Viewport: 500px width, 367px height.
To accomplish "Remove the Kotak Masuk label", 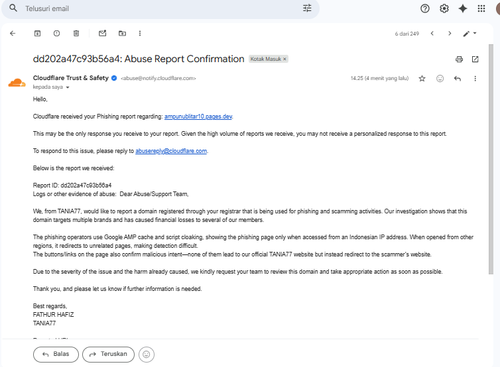I will 285,59.
